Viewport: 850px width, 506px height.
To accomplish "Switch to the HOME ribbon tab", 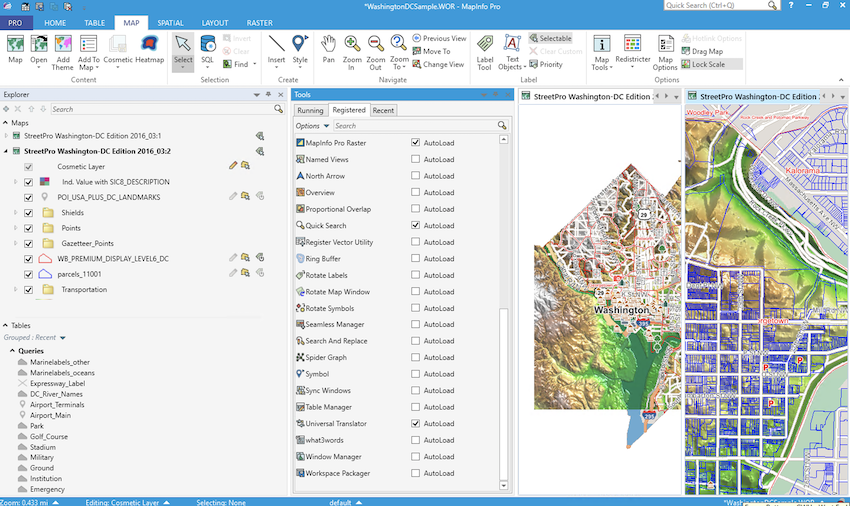I will click(55, 23).
